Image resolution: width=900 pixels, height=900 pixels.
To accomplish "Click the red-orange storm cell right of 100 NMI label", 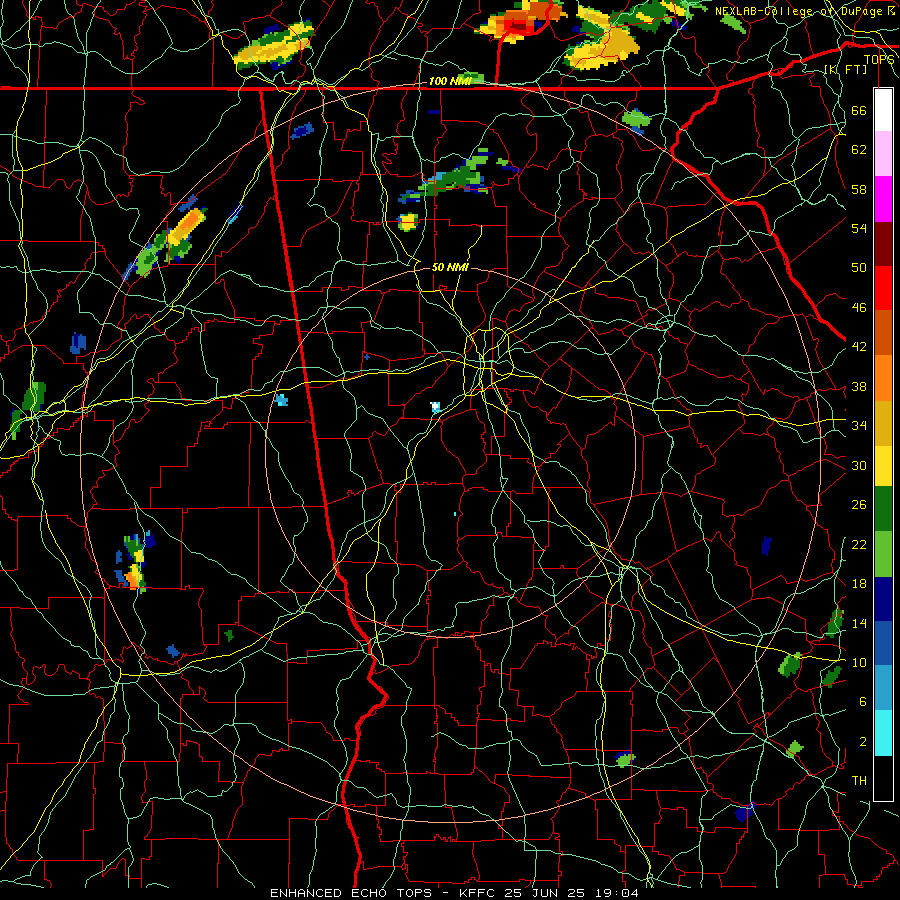I will 519,22.
